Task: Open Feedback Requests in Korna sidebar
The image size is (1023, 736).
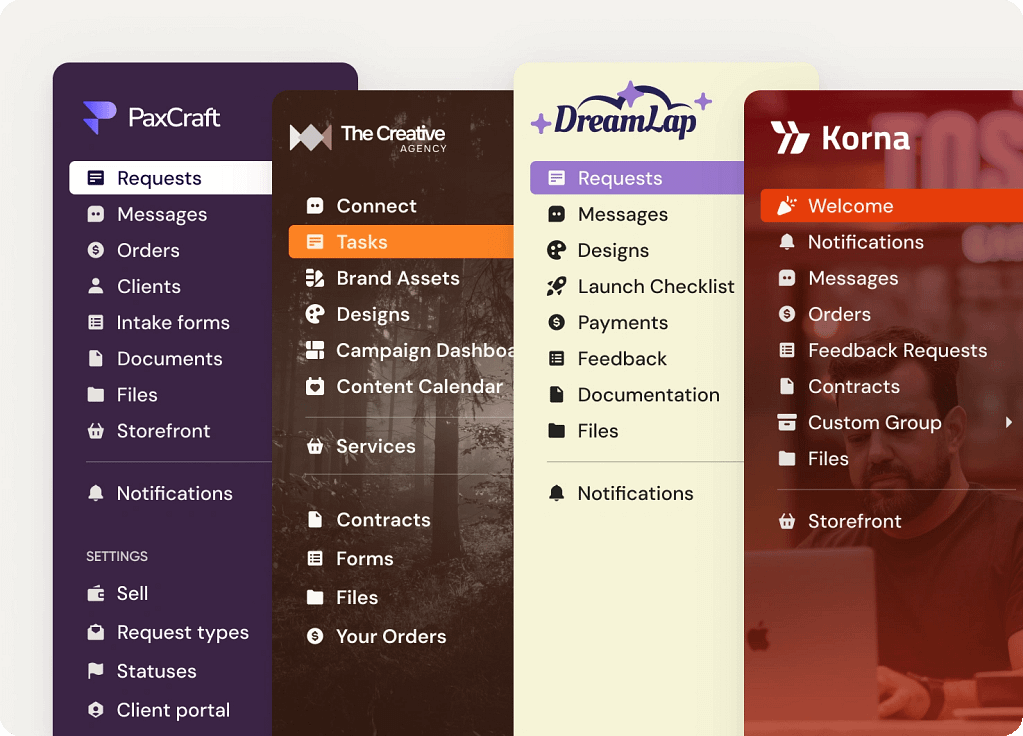Action: 898,350
